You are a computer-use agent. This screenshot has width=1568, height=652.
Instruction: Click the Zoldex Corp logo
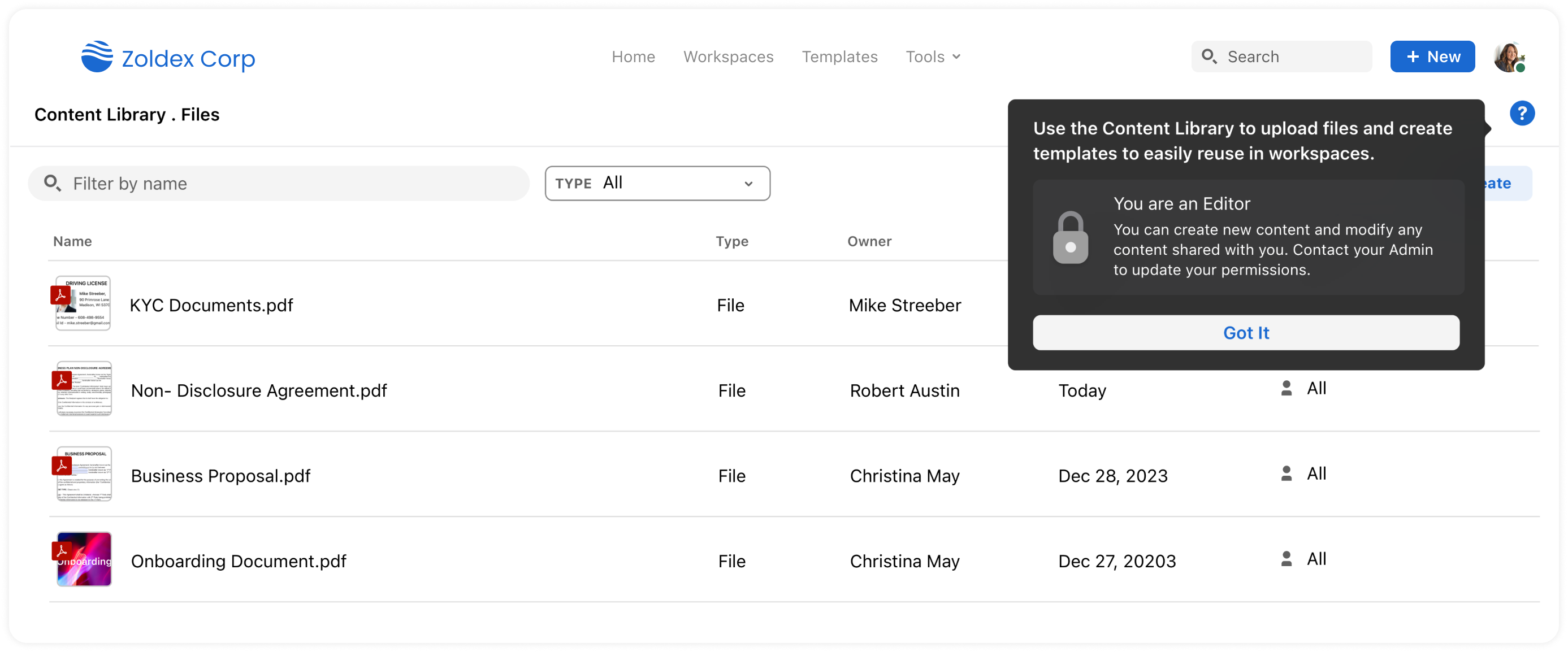(168, 56)
